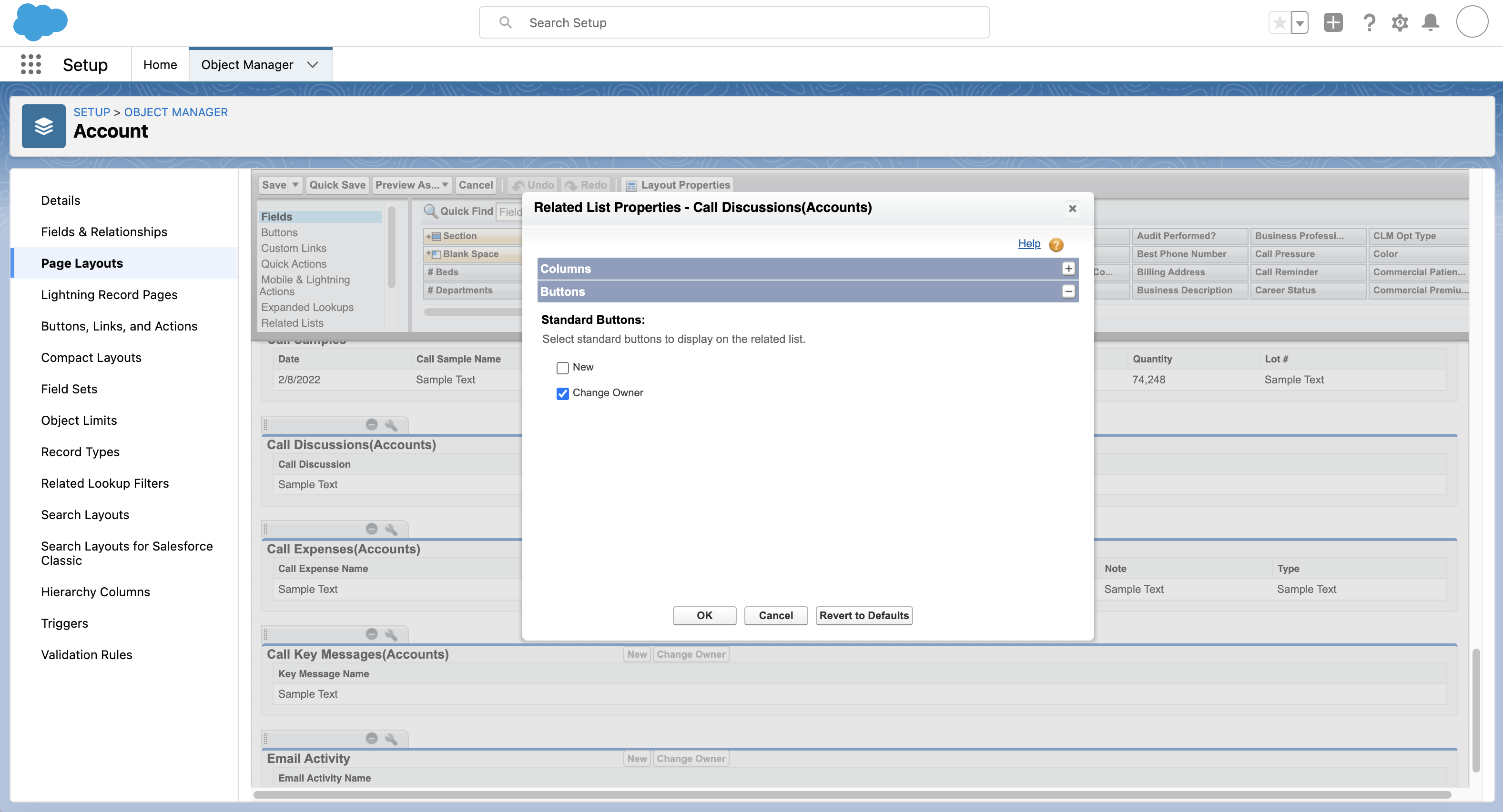The image size is (1503, 812).
Task: Go to the Home tab
Action: [160, 65]
